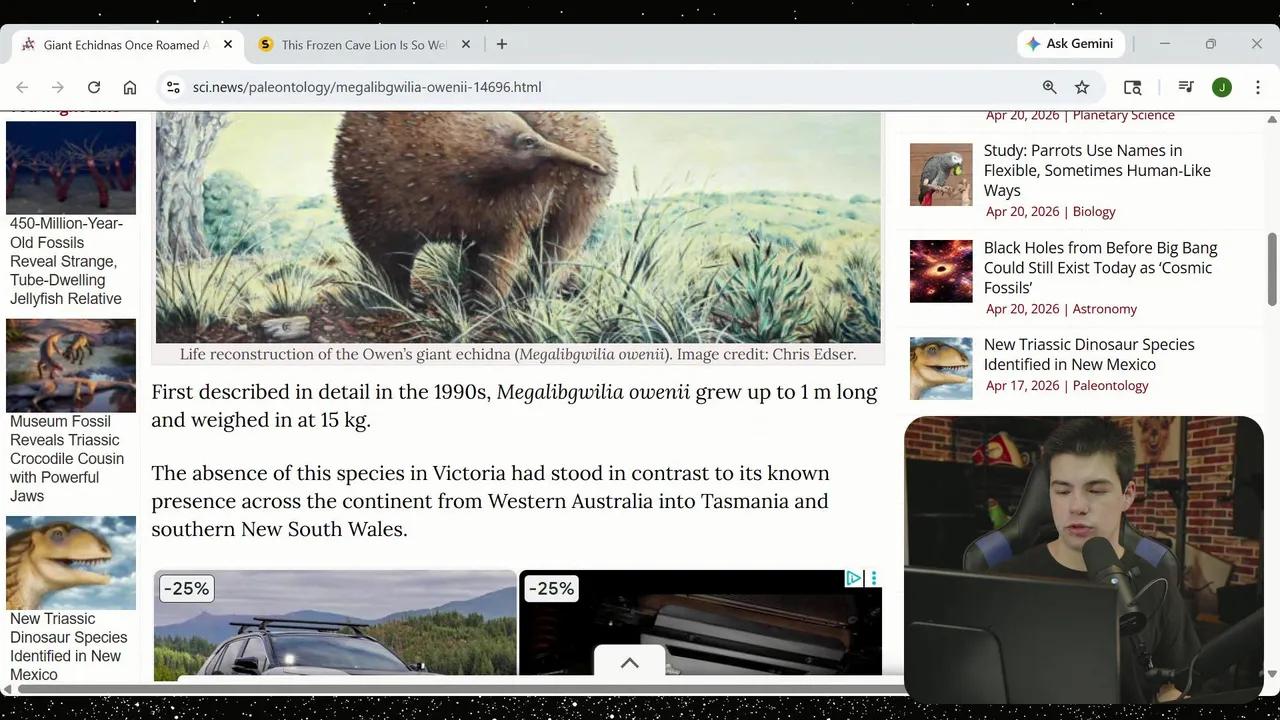This screenshot has width=1280, height=720.
Task: Open the Chrome three-dot menu
Action: [1258, 87]
